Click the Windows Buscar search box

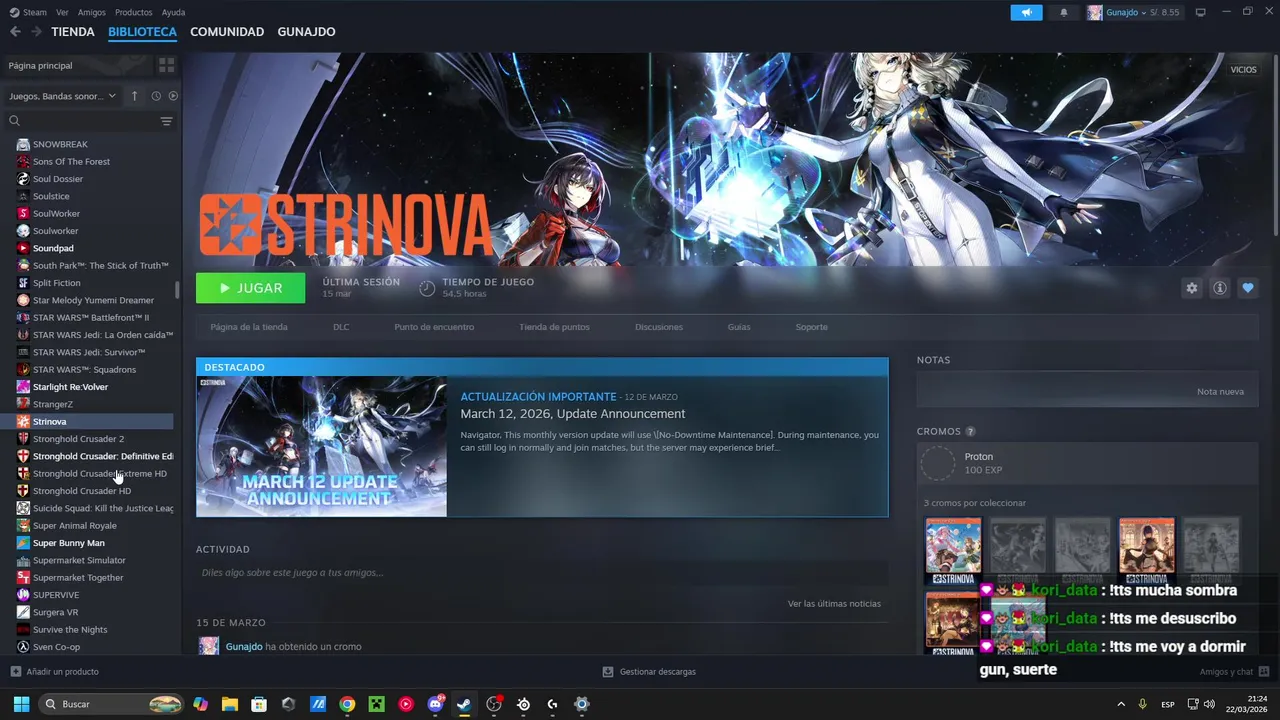pos(111,704)
